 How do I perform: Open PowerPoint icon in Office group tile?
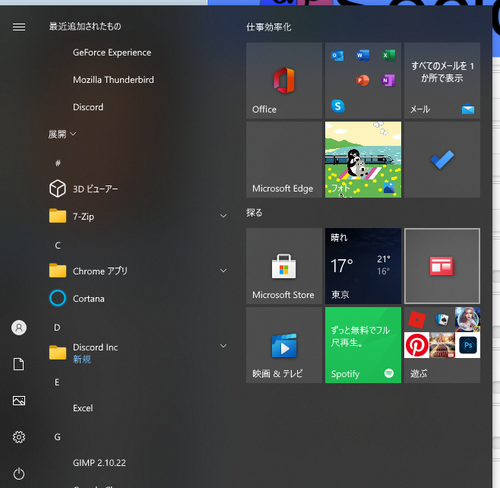pos(363,80)
